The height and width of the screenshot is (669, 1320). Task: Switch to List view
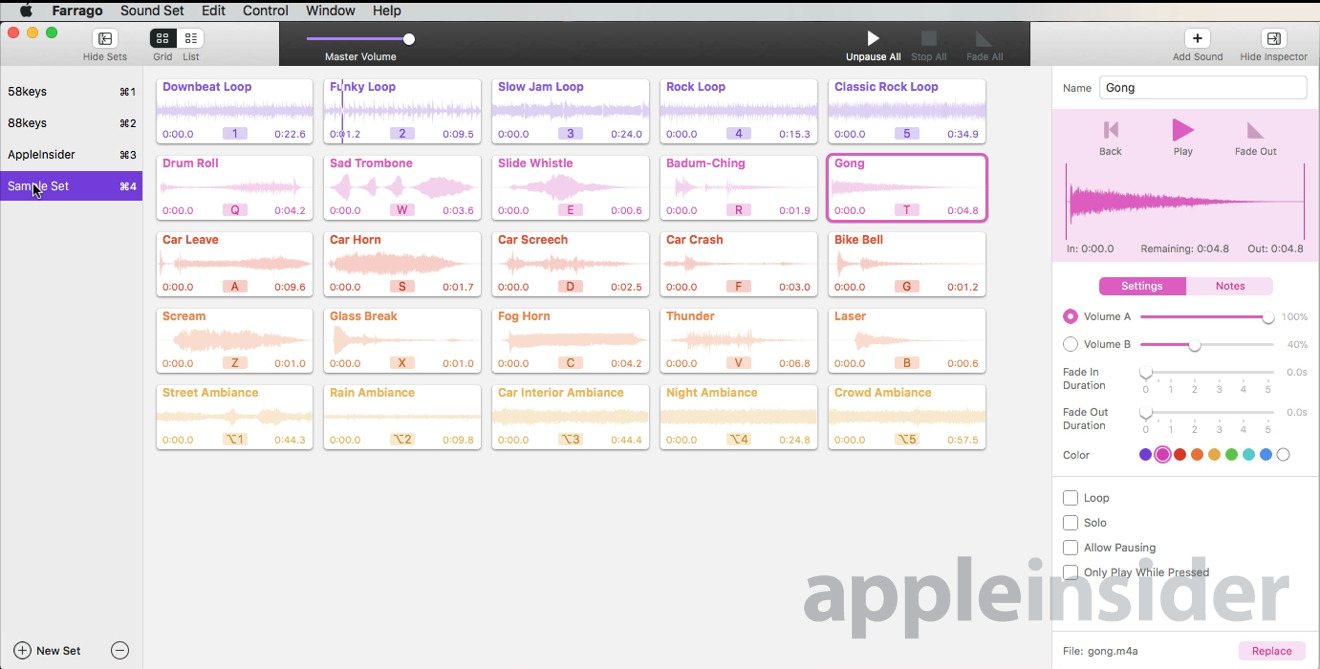191,38
